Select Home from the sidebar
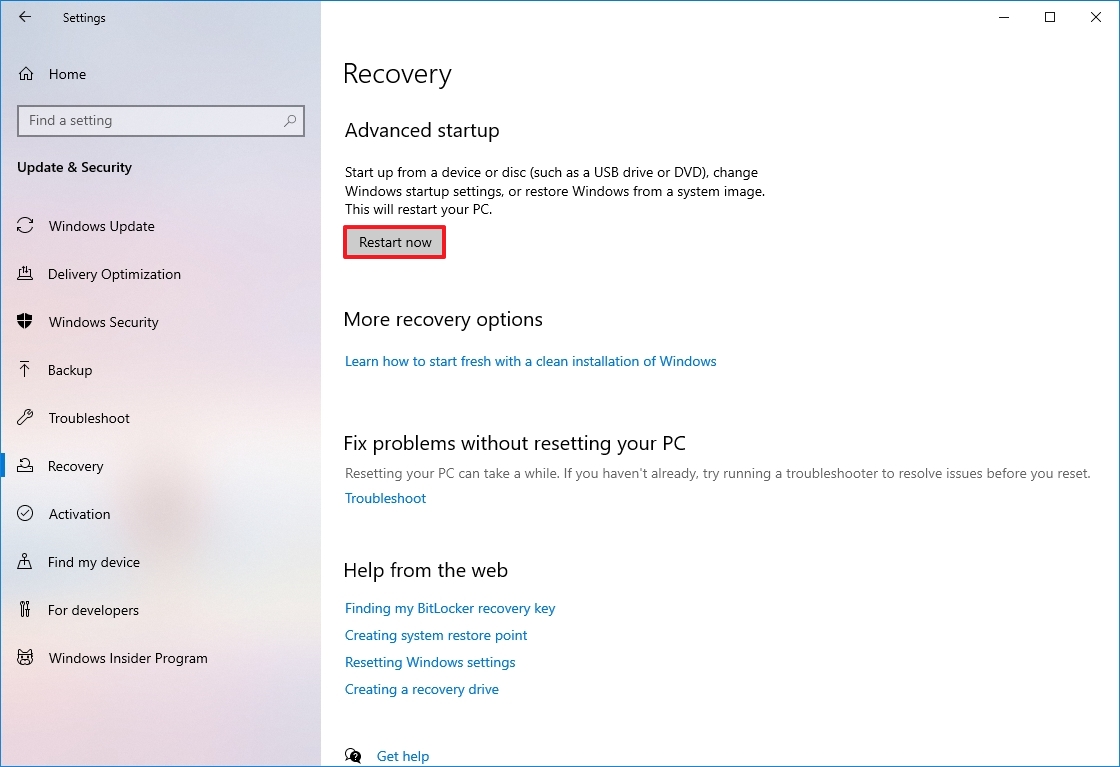Screen dimensions: 1120x767 coord(68,74)
